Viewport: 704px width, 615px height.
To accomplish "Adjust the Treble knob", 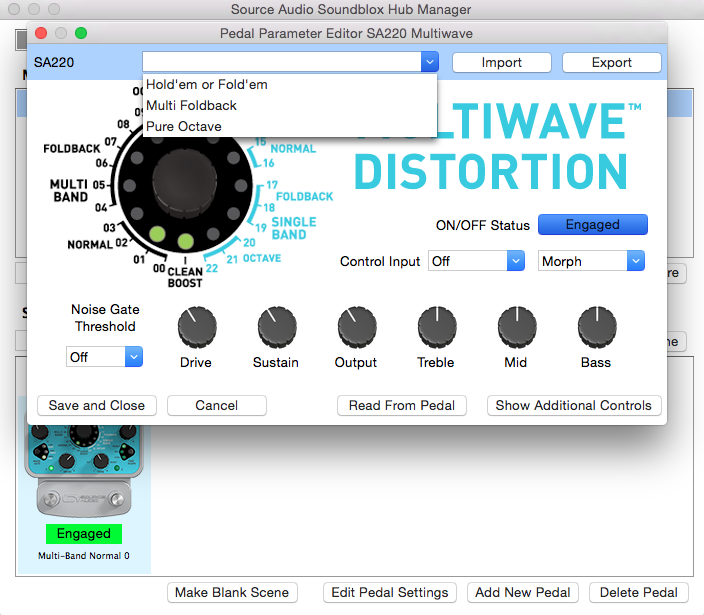I will (x=437, y=327).
